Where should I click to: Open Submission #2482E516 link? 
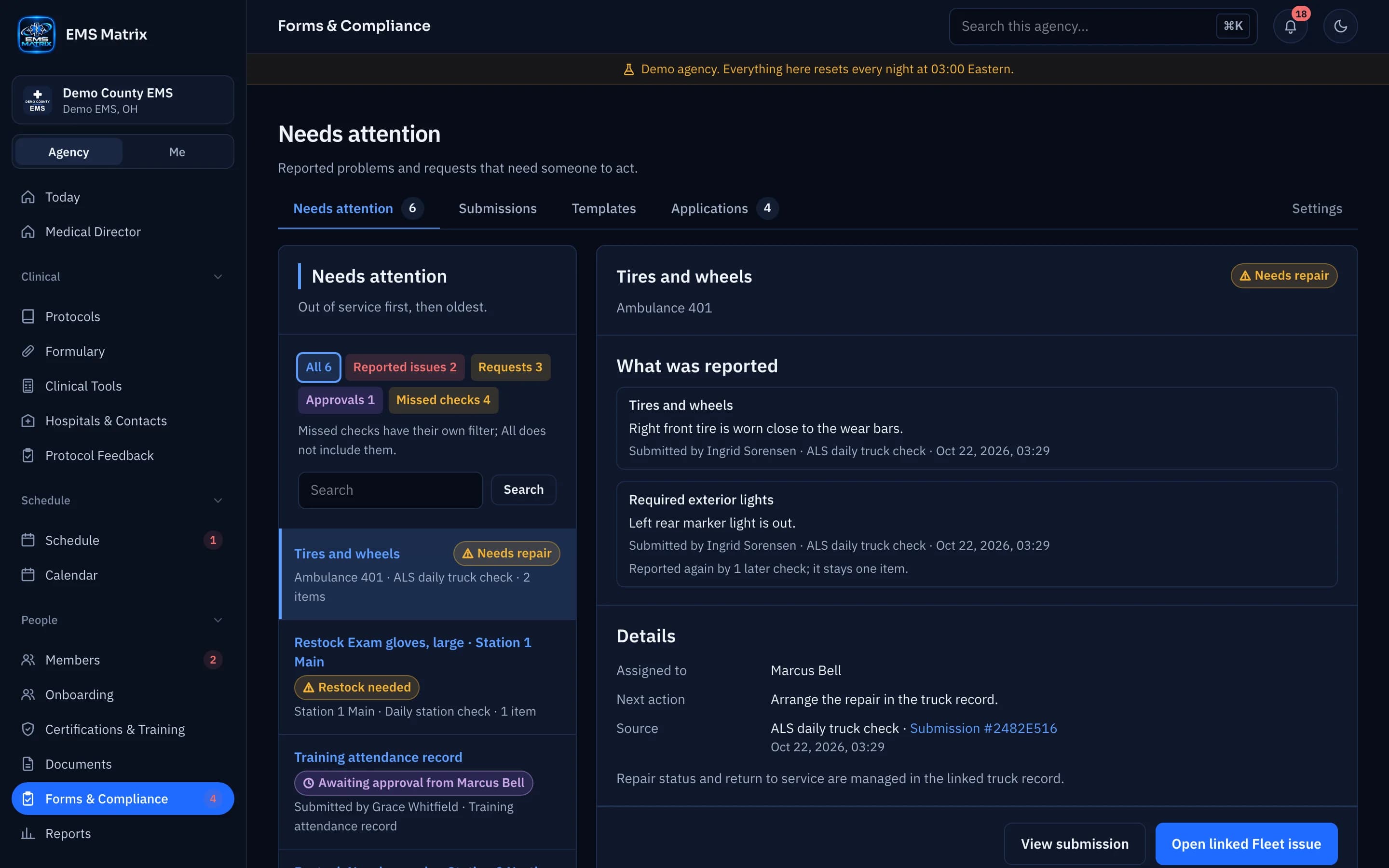983,729
